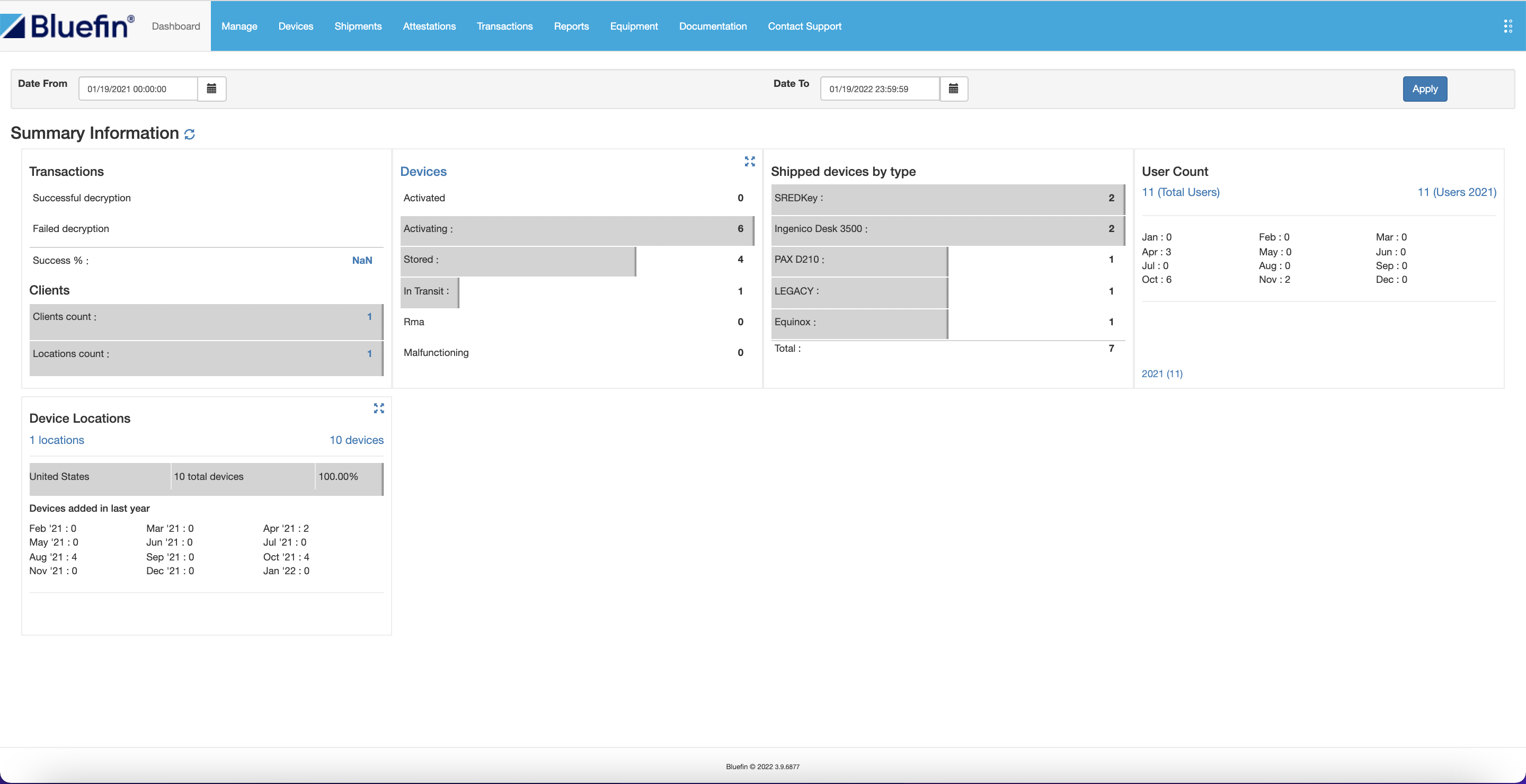Viewport: 1526px width, 784px height.
Task: Expand the Device Locations panel
Action: 378,408
